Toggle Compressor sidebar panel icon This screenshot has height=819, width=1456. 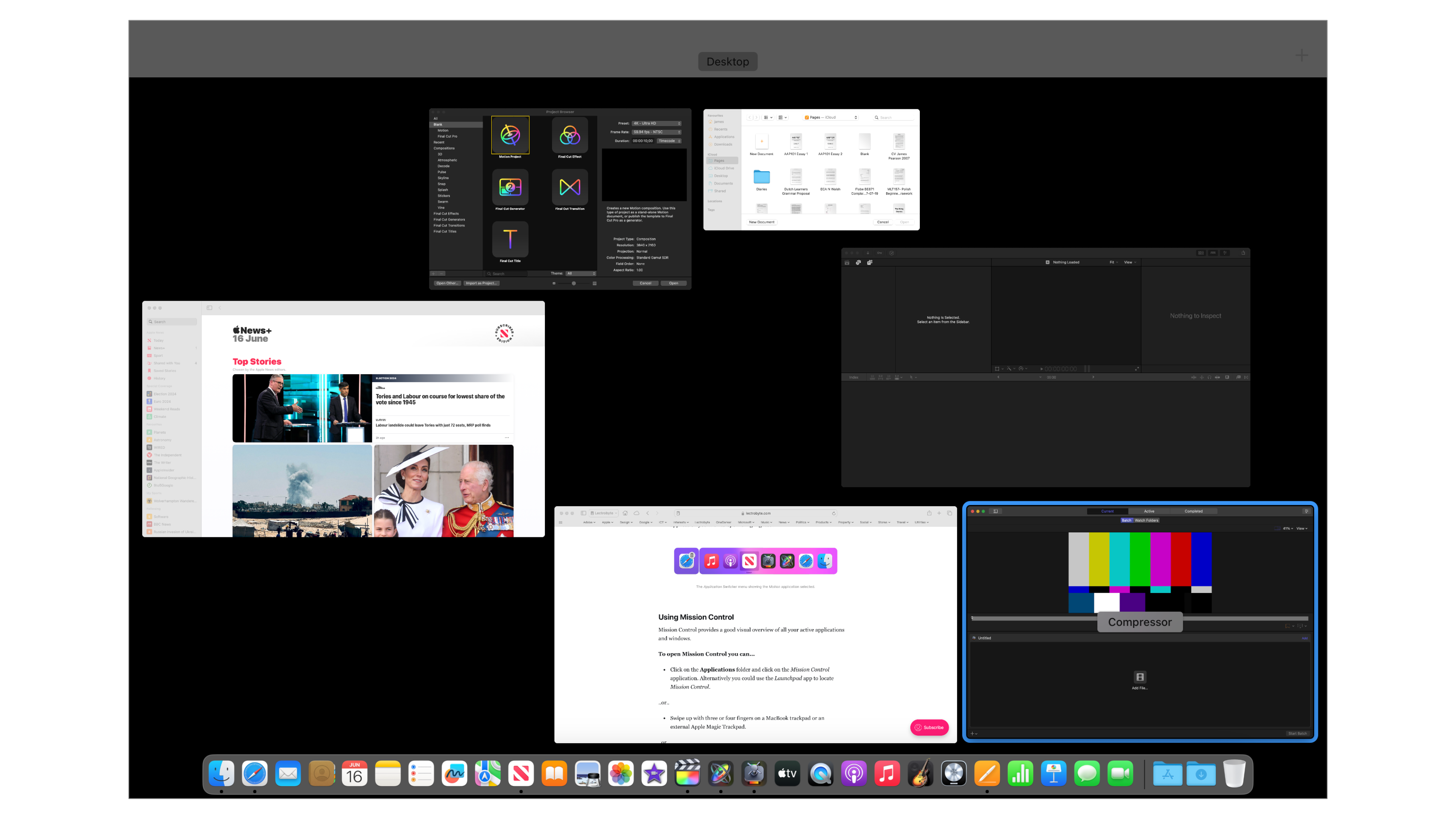[995, 511]
